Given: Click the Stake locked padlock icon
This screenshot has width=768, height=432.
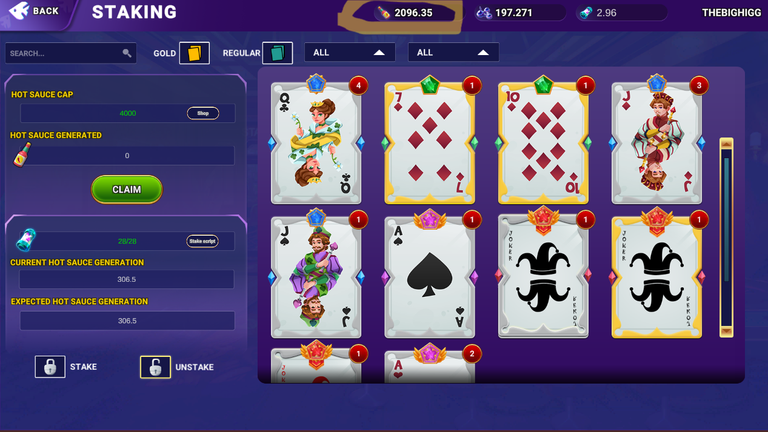Looking at the screenshot, I should [50, 367].
